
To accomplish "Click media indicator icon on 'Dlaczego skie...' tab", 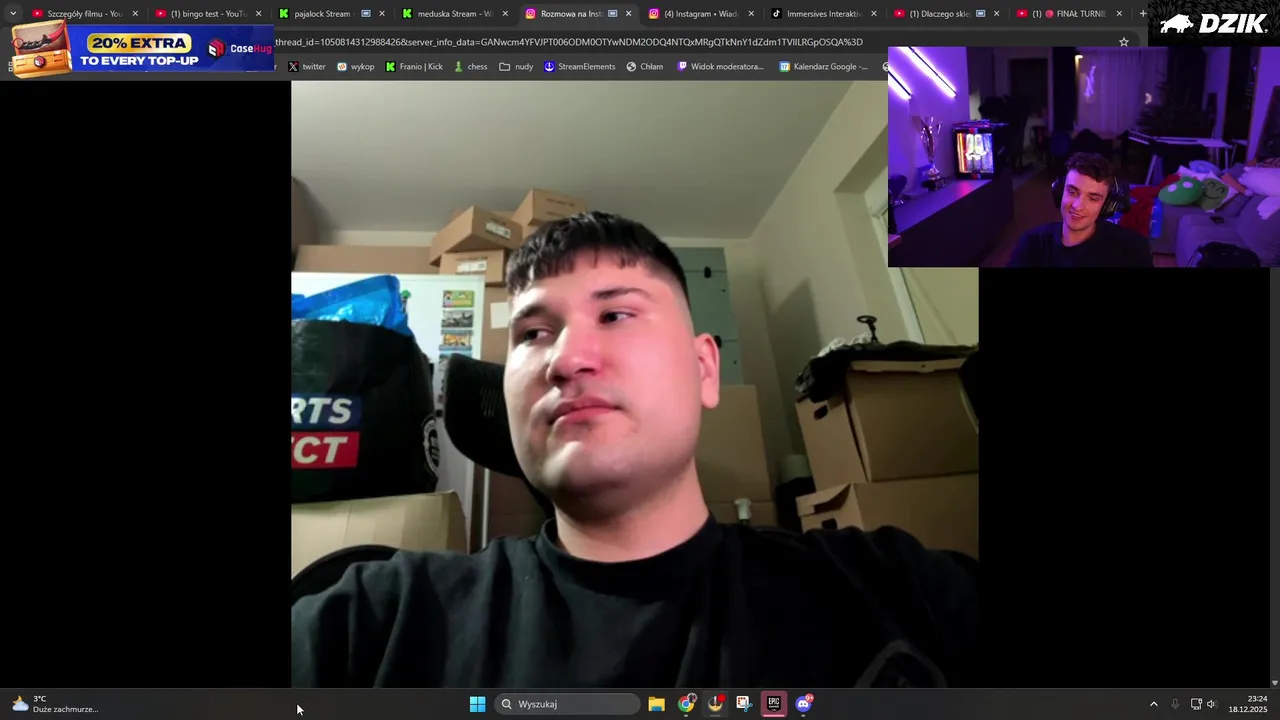I will 980,14.
